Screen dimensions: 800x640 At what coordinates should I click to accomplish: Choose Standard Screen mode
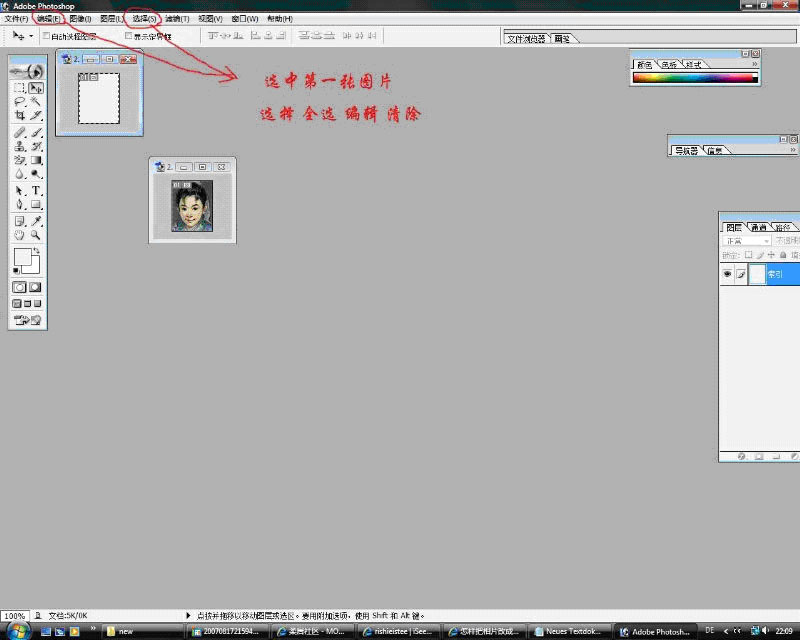tap(17, 304)
